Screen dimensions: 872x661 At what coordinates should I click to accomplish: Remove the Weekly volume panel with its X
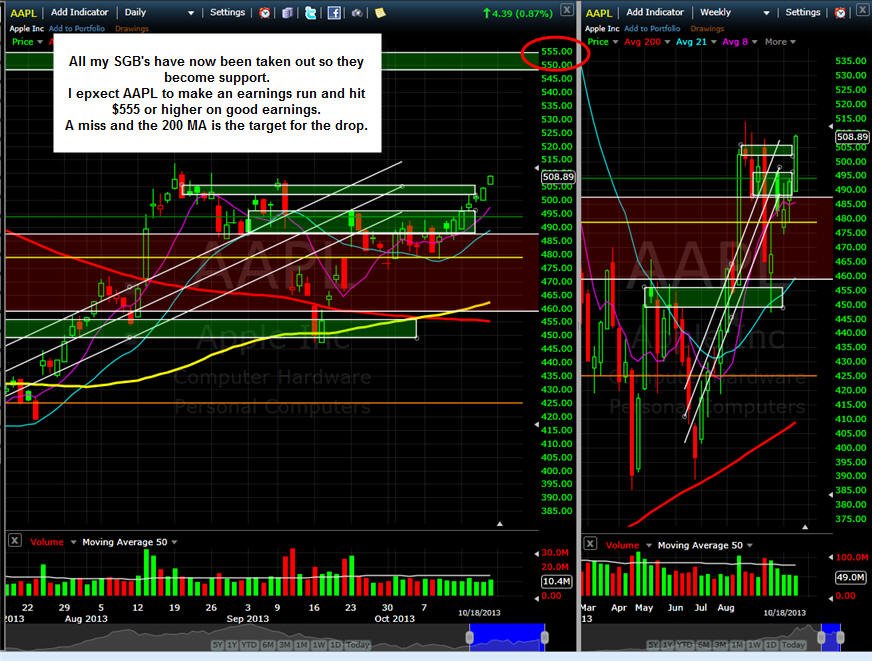(x=590, y=543)
